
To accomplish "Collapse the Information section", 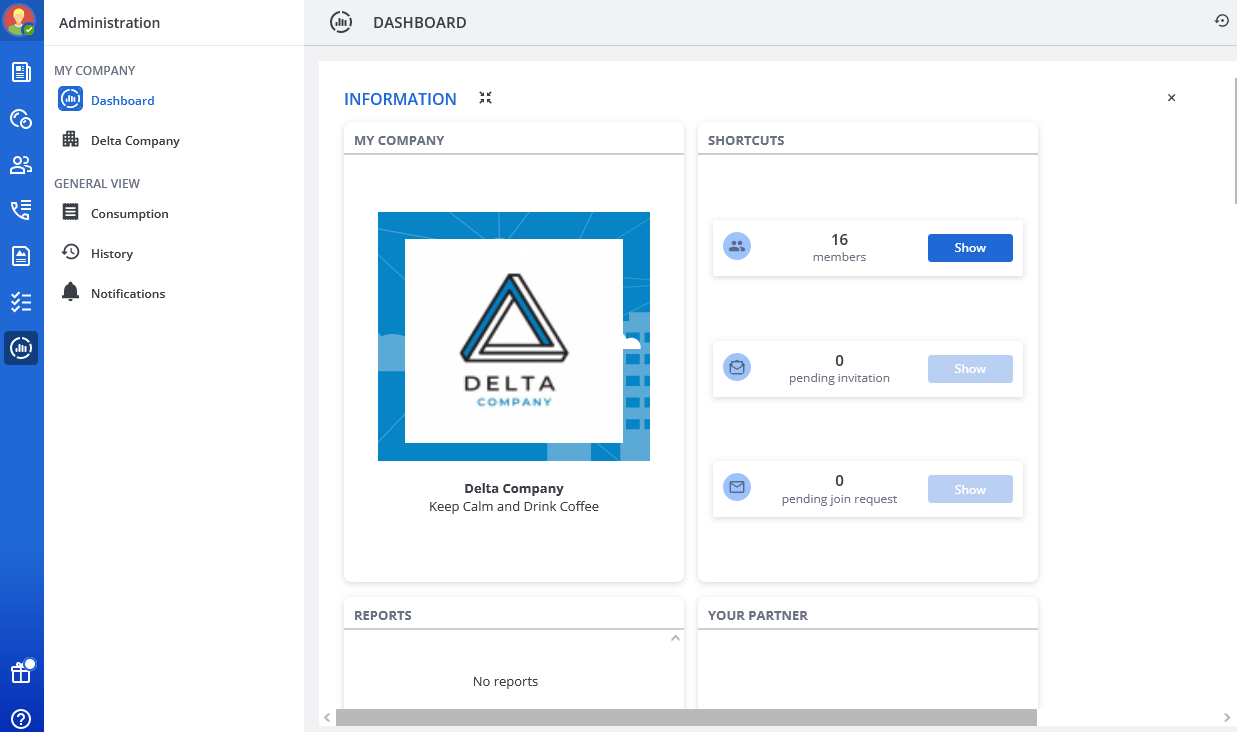I will [x=485, y=98].
